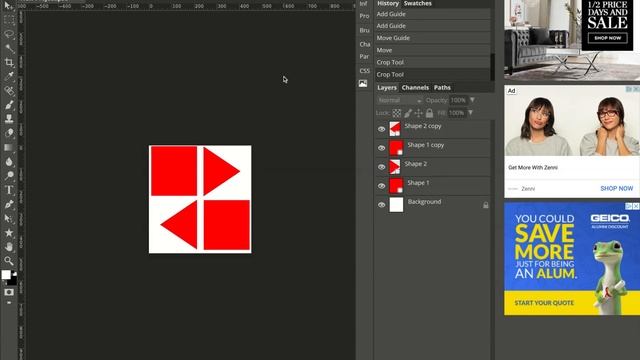640x360 pixels.
Task: Hide the Shape 2 layer
Action: point(381,167)
